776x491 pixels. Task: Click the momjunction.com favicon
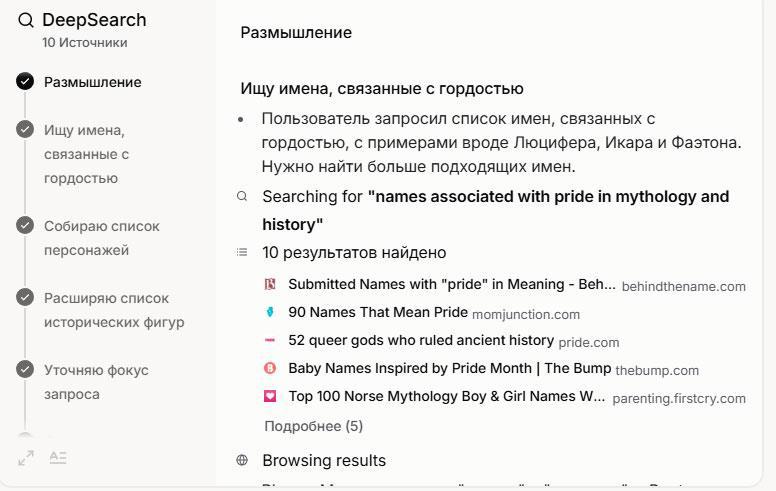[270, 313]
